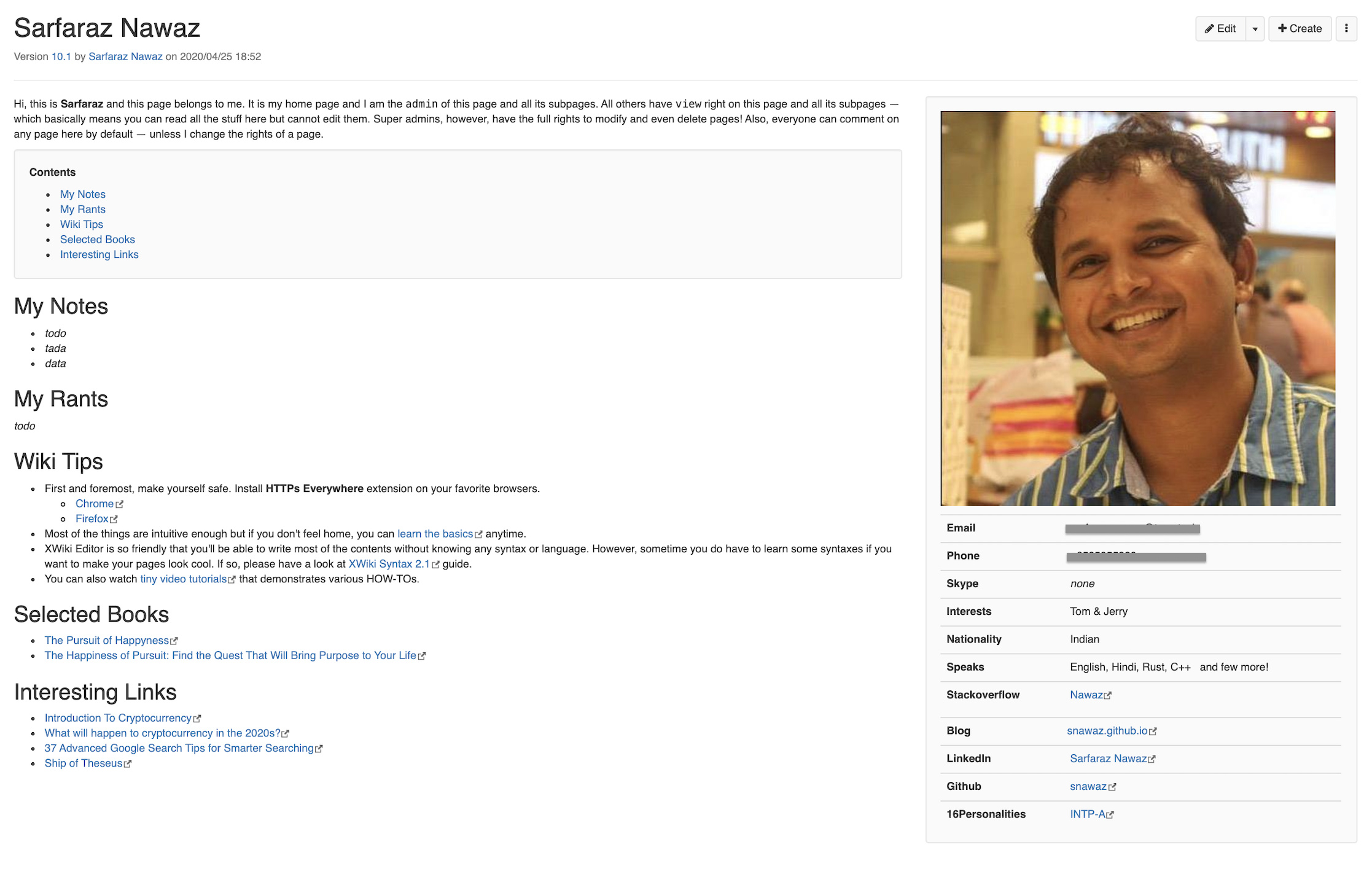
Task: Click the plus icon on the Create button
Action: [x=1282, y=28]
